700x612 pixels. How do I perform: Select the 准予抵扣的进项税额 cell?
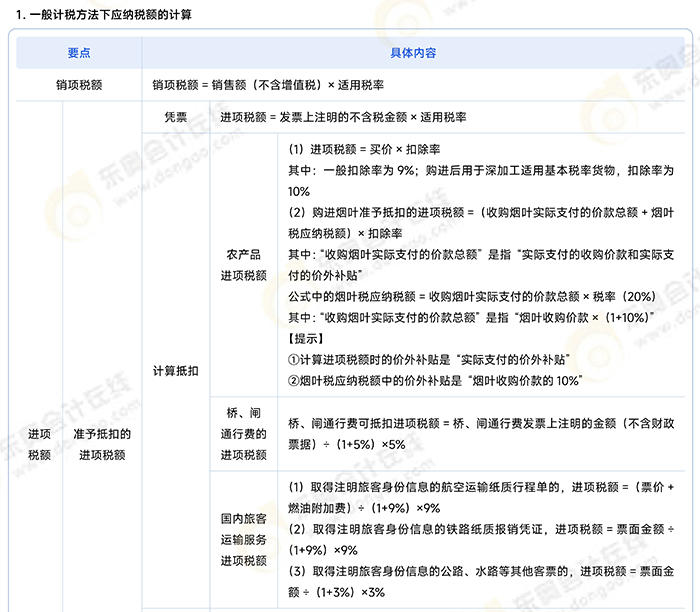pos(101,444)
